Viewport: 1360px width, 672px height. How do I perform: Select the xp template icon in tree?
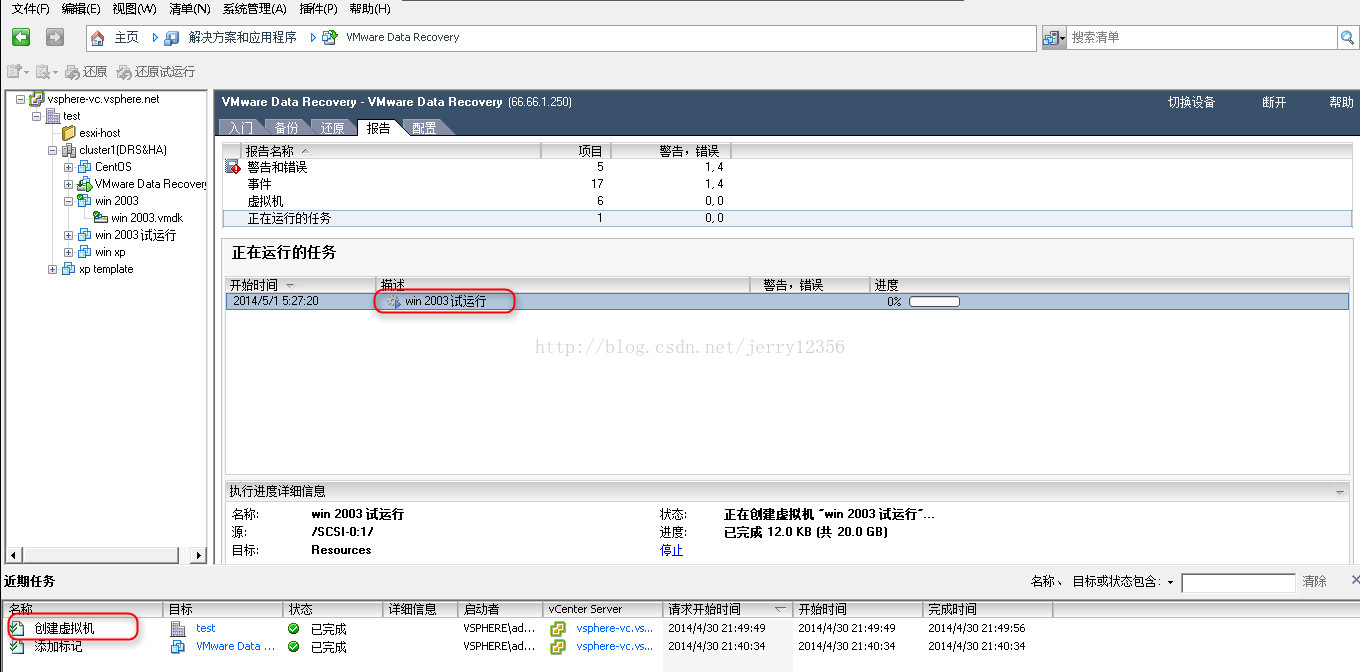[69, 269]
